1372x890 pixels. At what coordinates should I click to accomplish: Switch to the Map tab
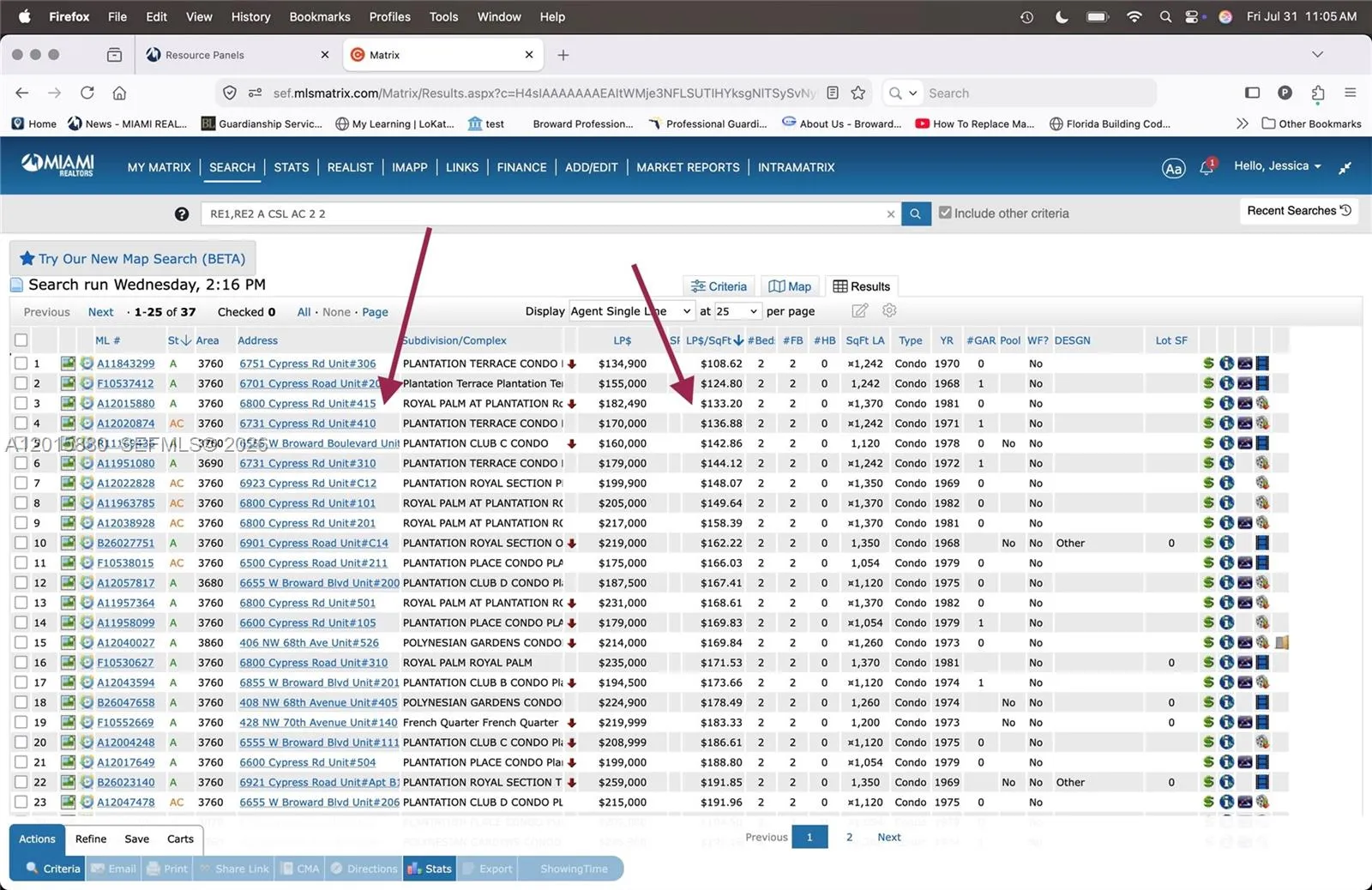coord(790,286)
